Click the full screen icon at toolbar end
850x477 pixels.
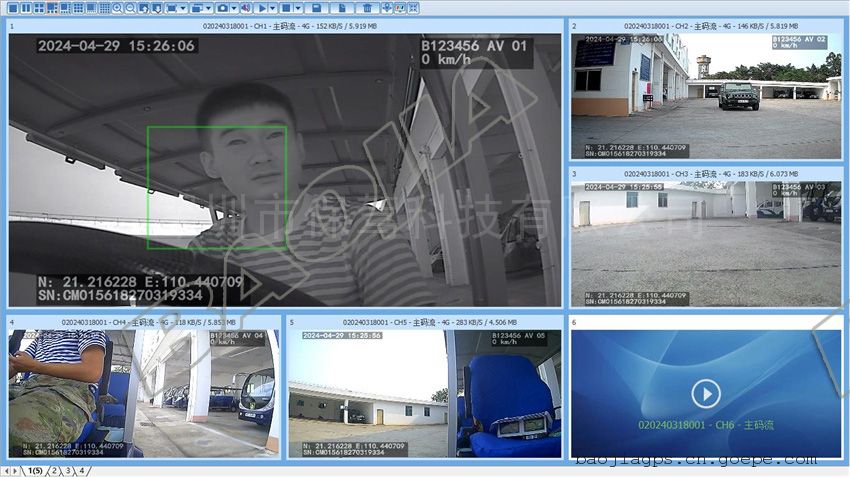(x=413, y=8)
